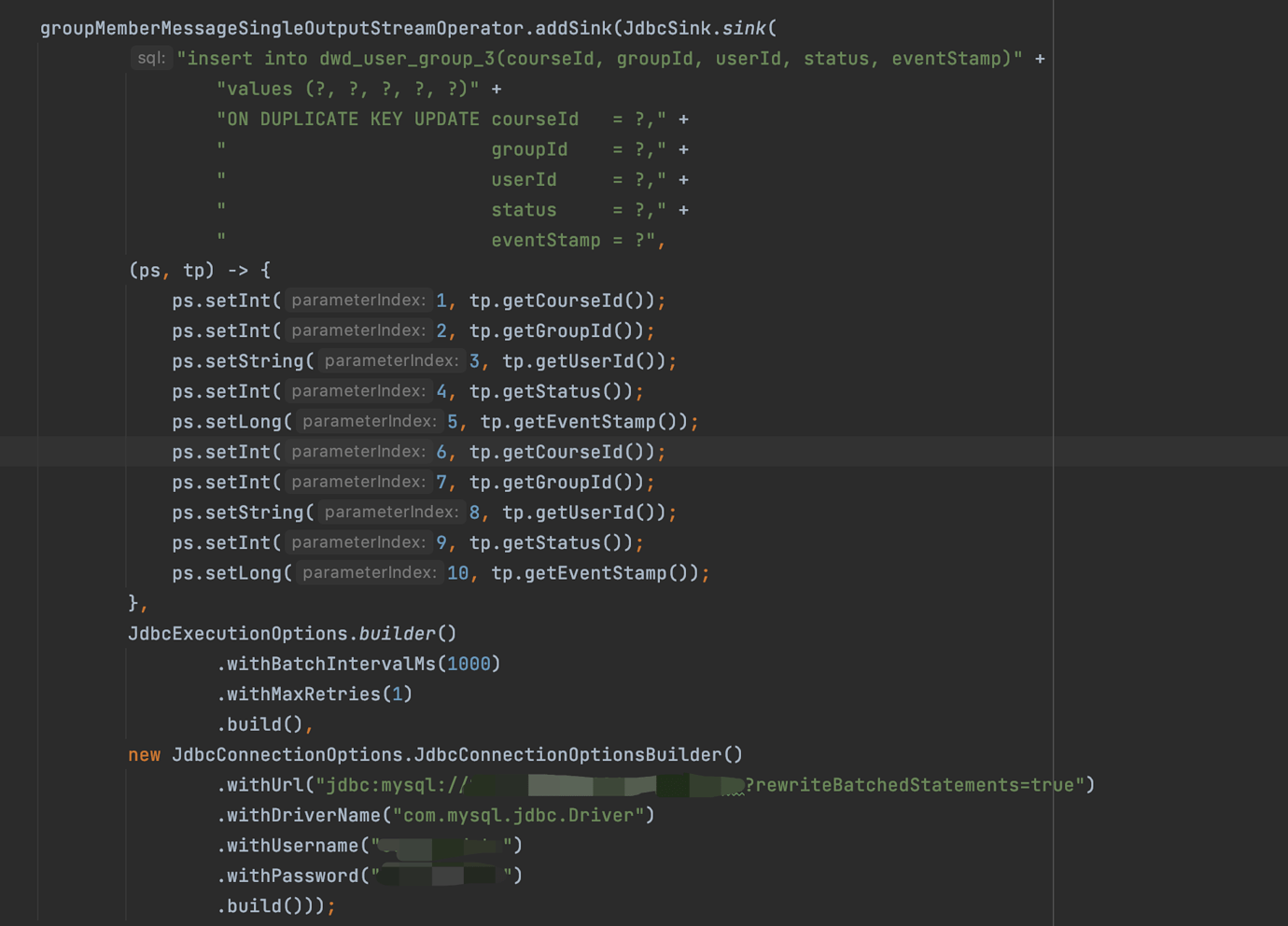Click the withUsername method call
Image resolution: width=1288 pixels, height=926 pixels.
click(293, 846)
